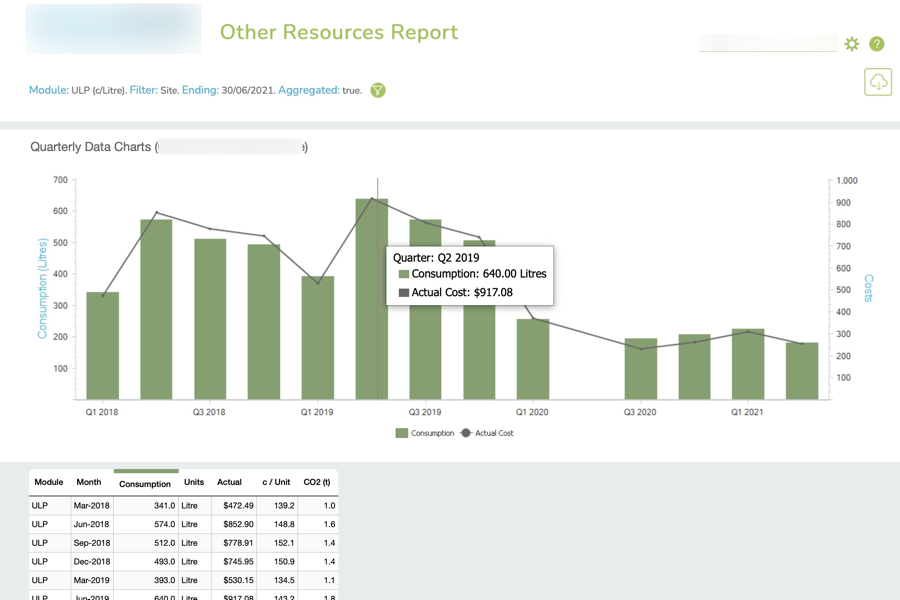
Task: Open the green filter funnel icon
Action: [x=378, y=90]
